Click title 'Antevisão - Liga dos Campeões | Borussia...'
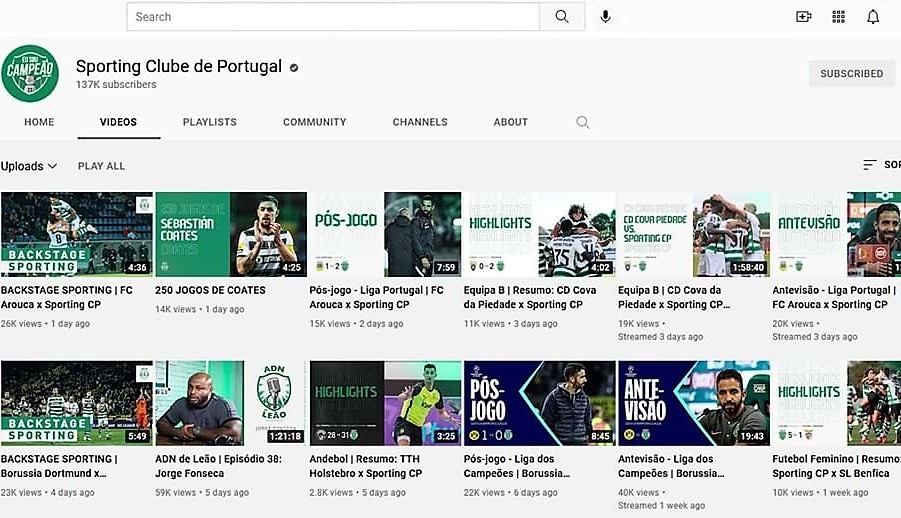The width and height of the screenshot is (901, 518). point(671,466)
